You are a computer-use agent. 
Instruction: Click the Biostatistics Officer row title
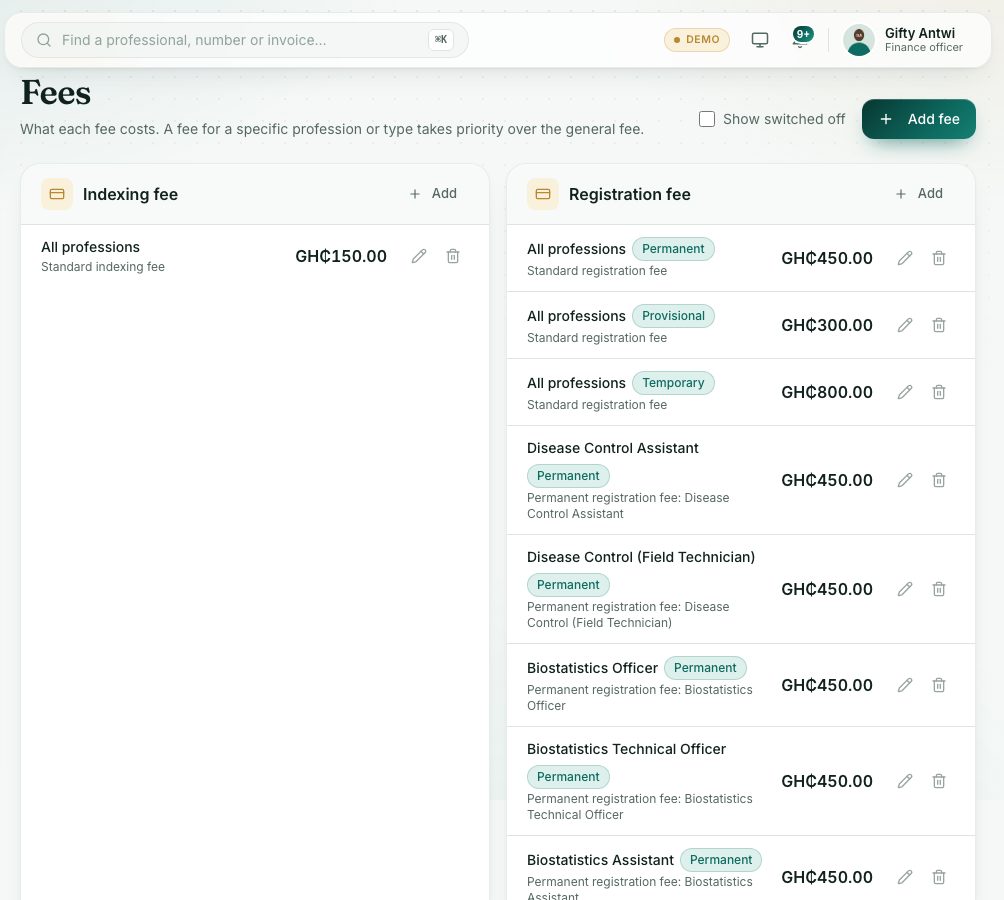tap(592, 668)
